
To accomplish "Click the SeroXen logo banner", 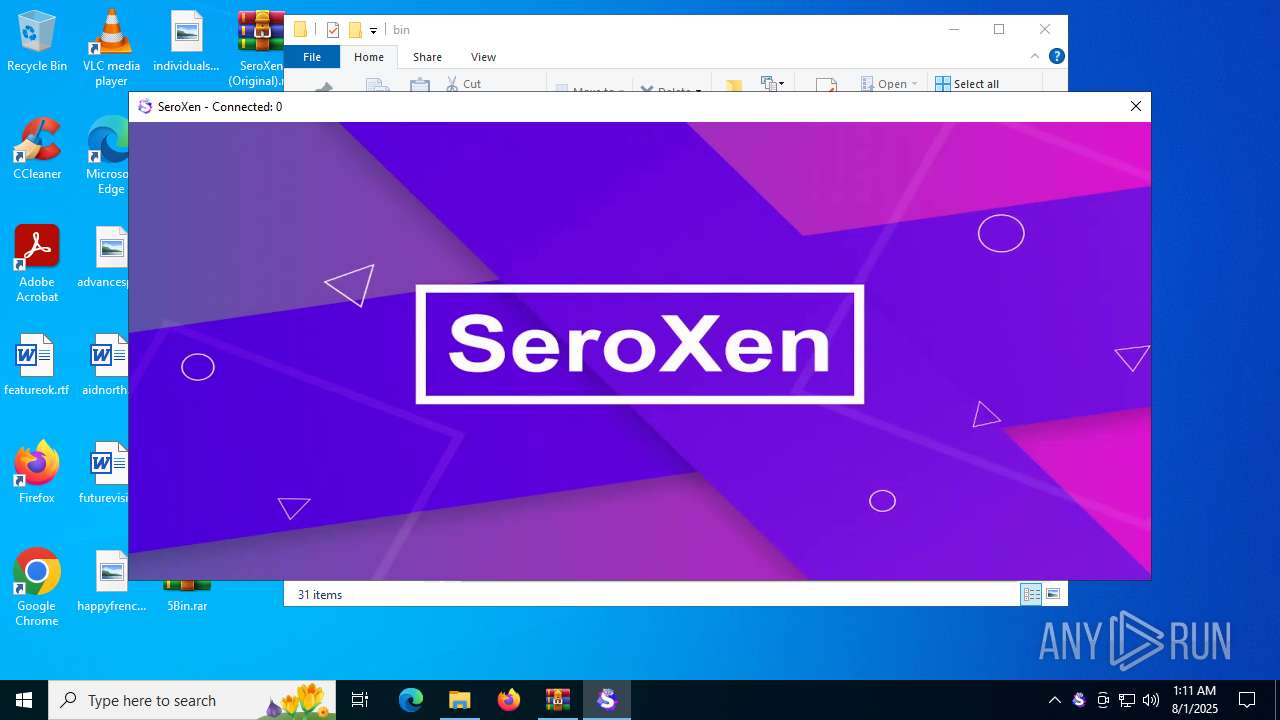I will point(640,344).
